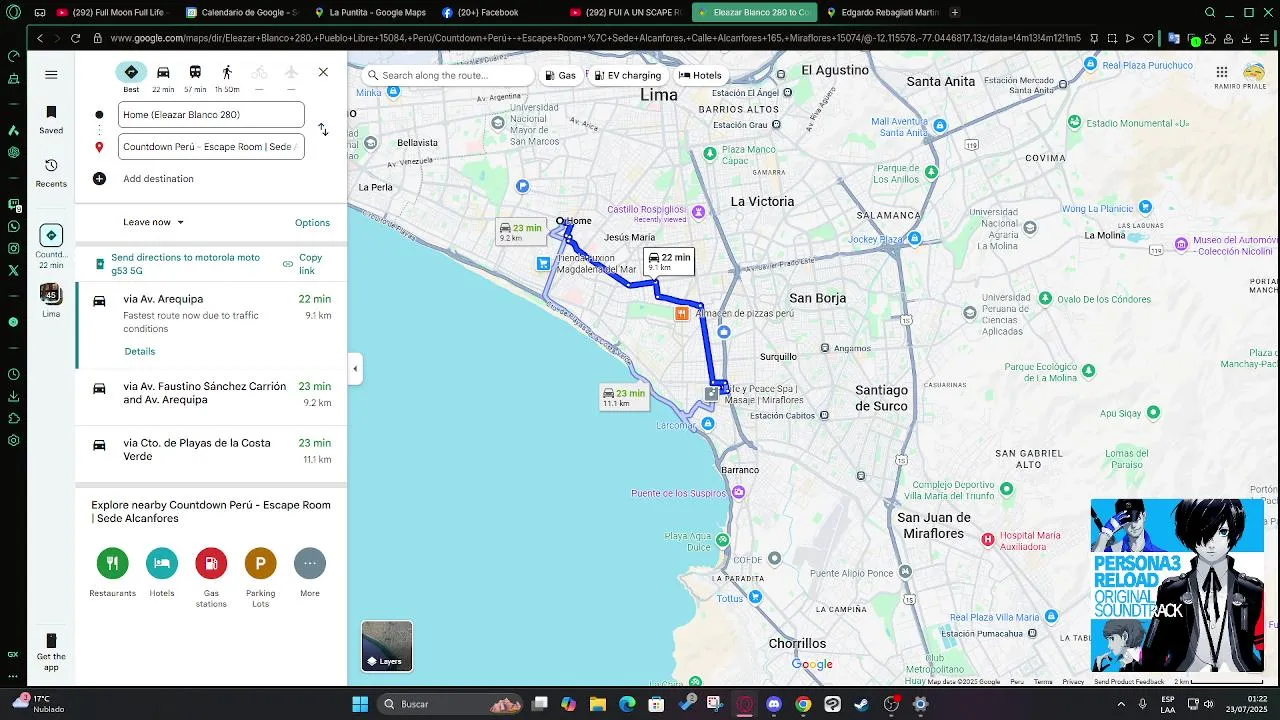Open the Google Maps hamburger menu

pos(51,74)
